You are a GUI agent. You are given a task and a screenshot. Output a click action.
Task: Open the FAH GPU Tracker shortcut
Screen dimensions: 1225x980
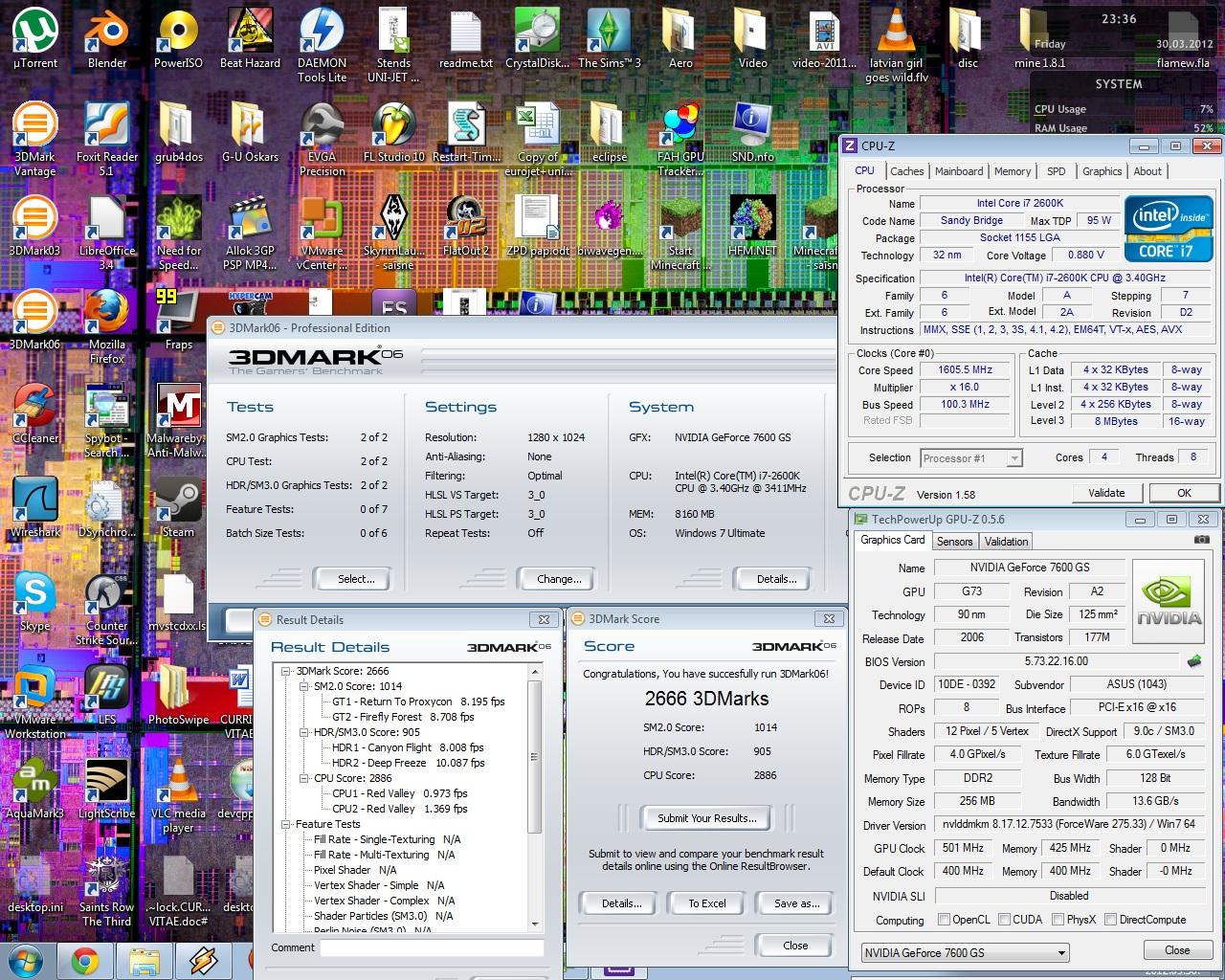680,139
